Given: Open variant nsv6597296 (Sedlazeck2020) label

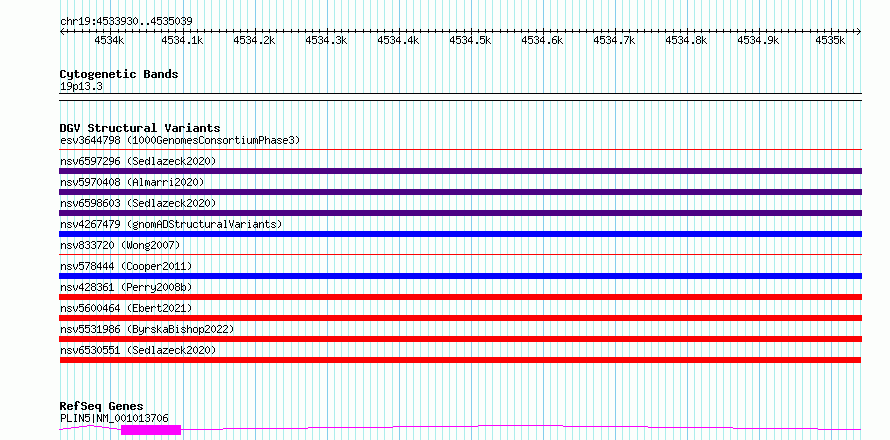Looking at the screenshot, I should (x=138, y=161).
